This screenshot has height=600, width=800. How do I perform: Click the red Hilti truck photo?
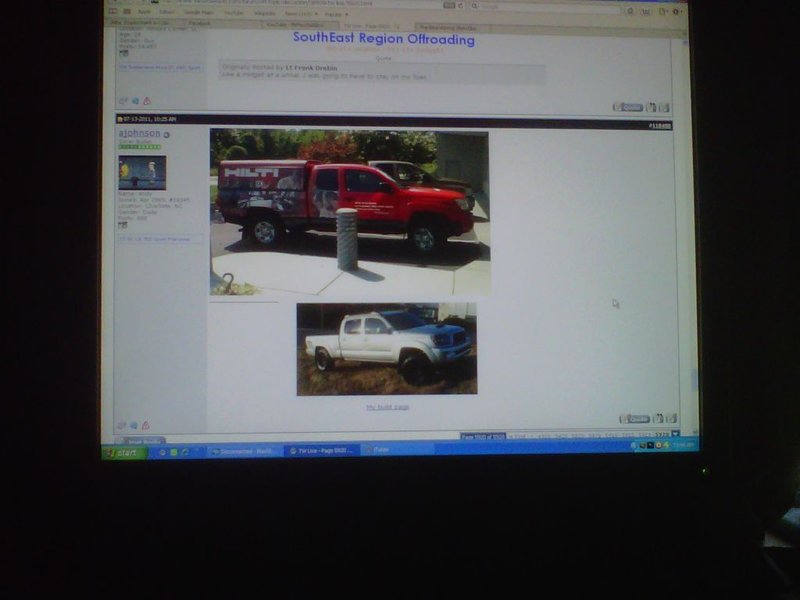click(350, 211)
